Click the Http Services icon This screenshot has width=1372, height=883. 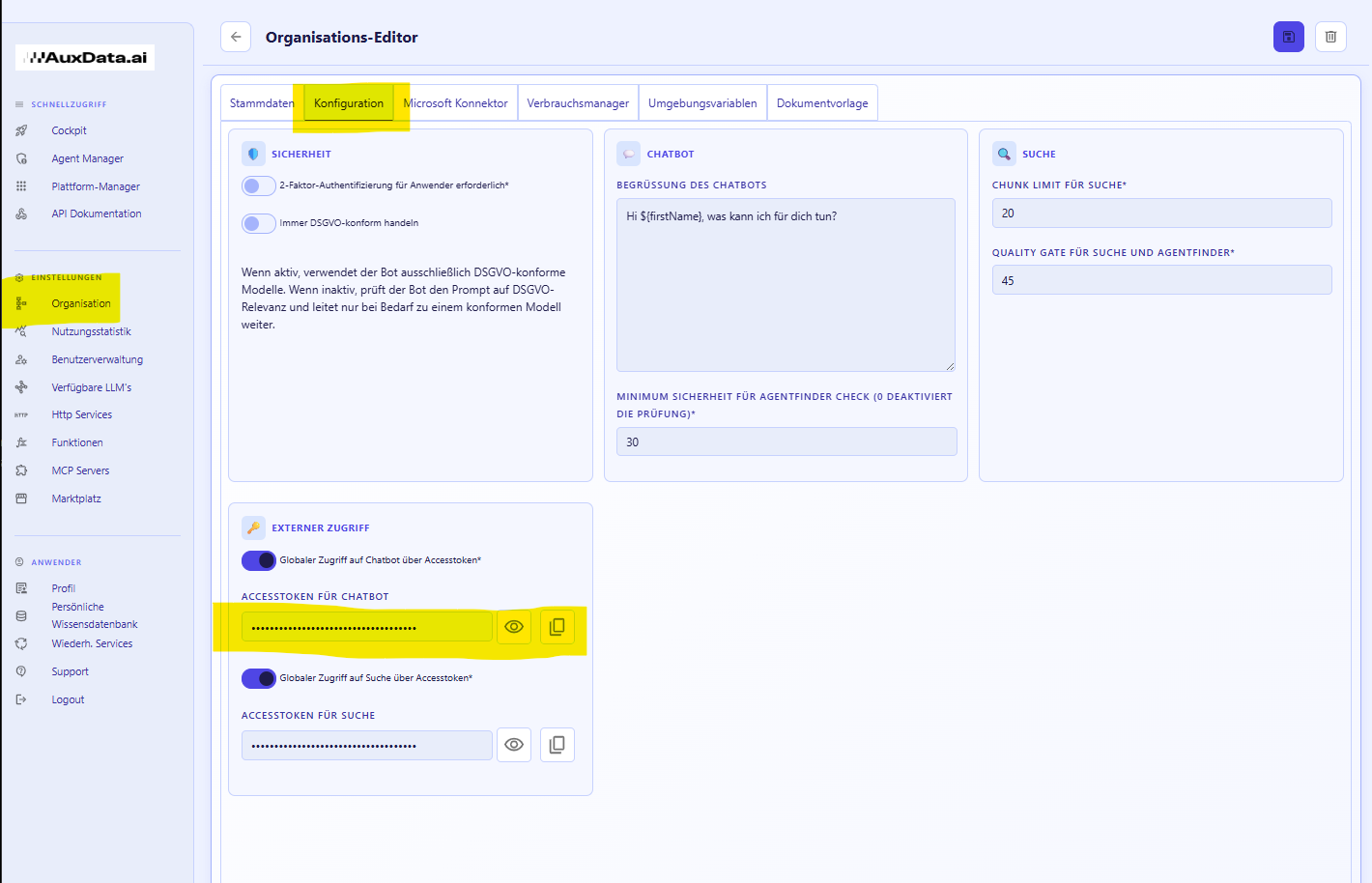coord(21,414)
